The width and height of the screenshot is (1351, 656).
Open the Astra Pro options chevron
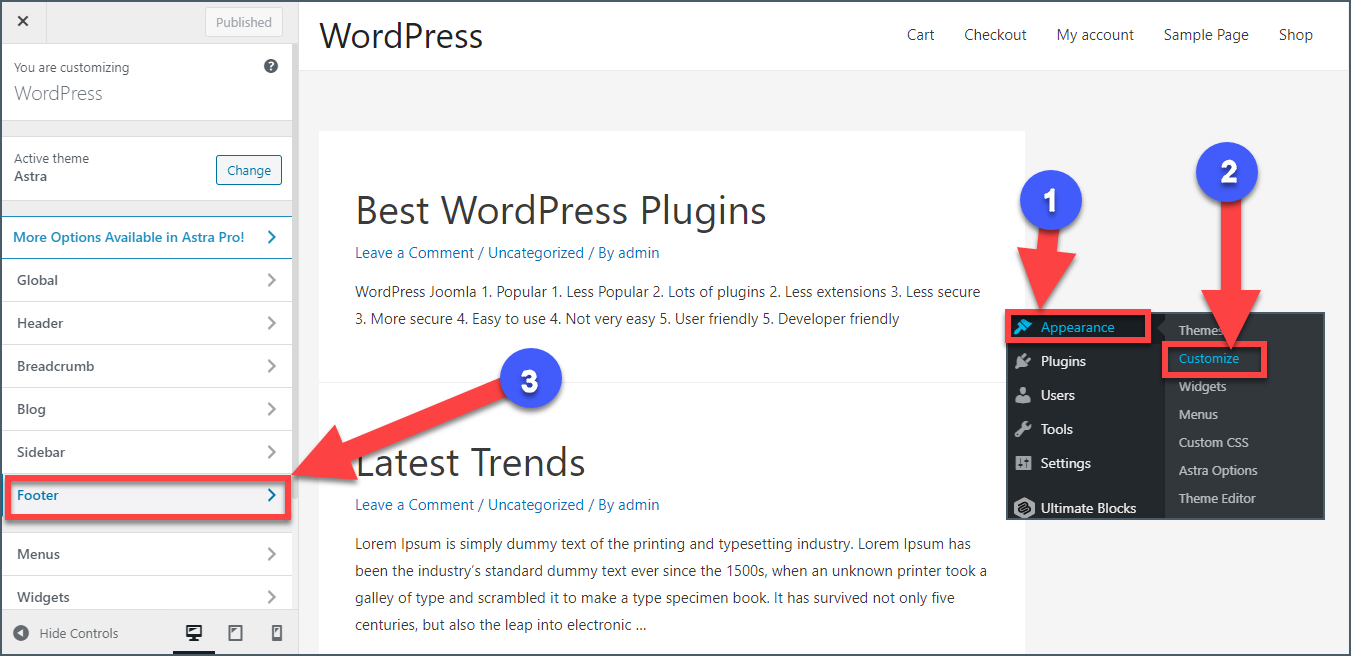coord(271,237)
